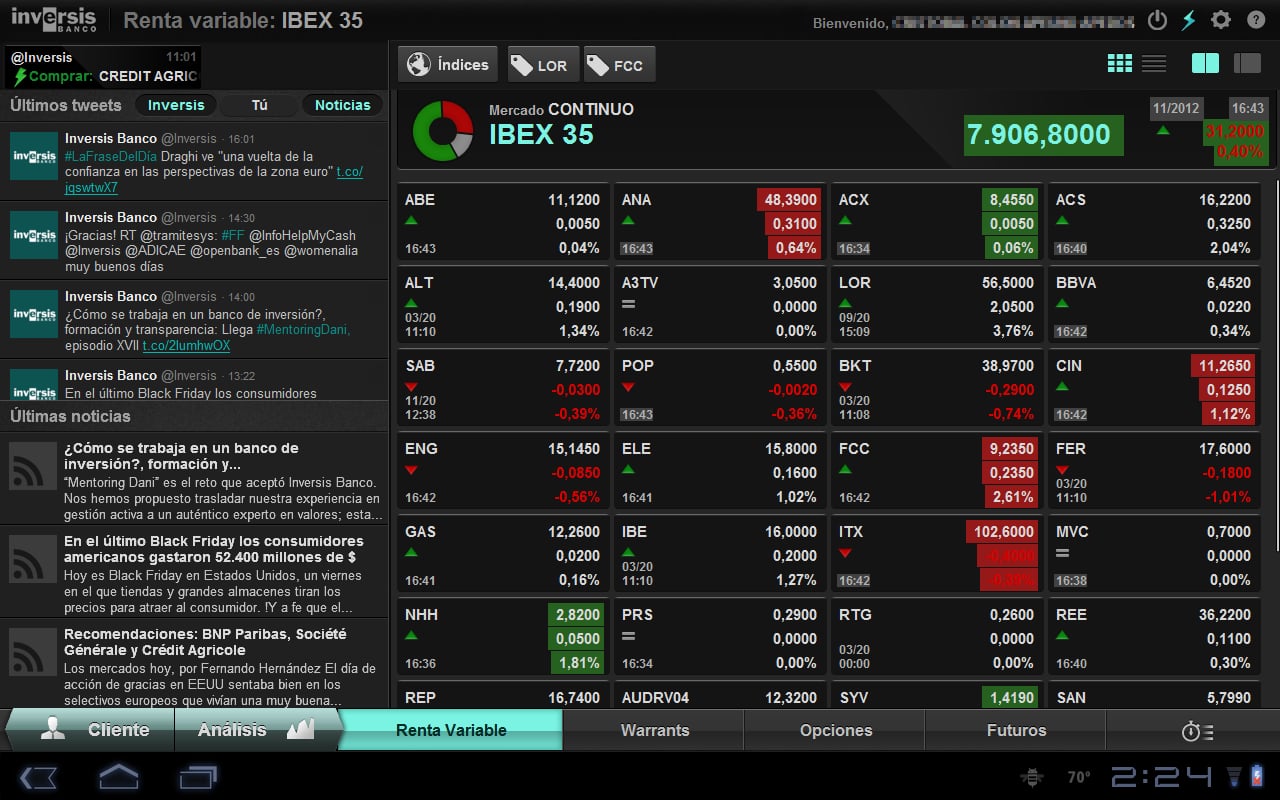Viewport: 1280px width, 800px height.
Task: Show the Noticias tab
Action: pos(343,105)
